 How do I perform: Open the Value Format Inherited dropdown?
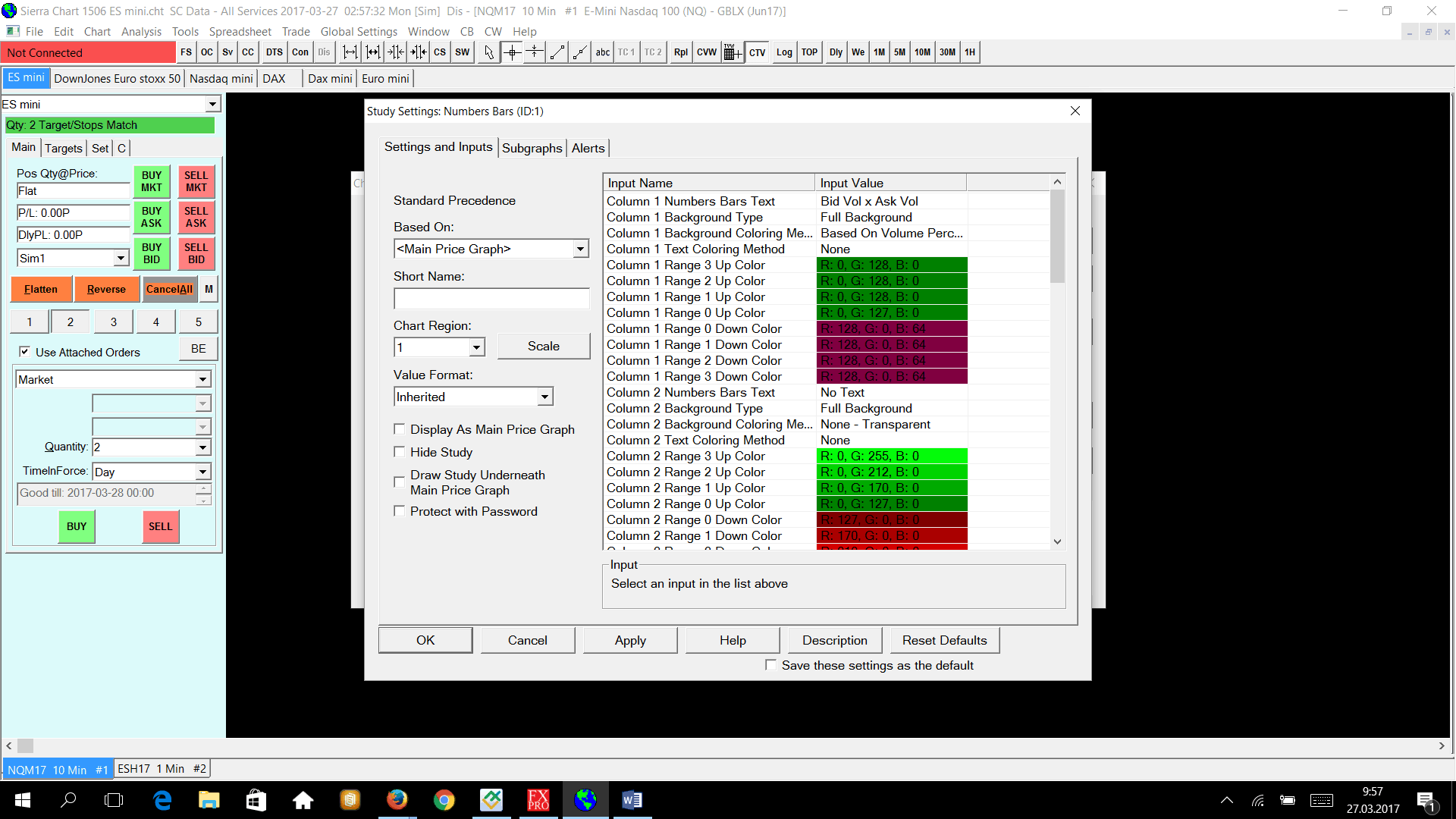[x=544, y=397]
